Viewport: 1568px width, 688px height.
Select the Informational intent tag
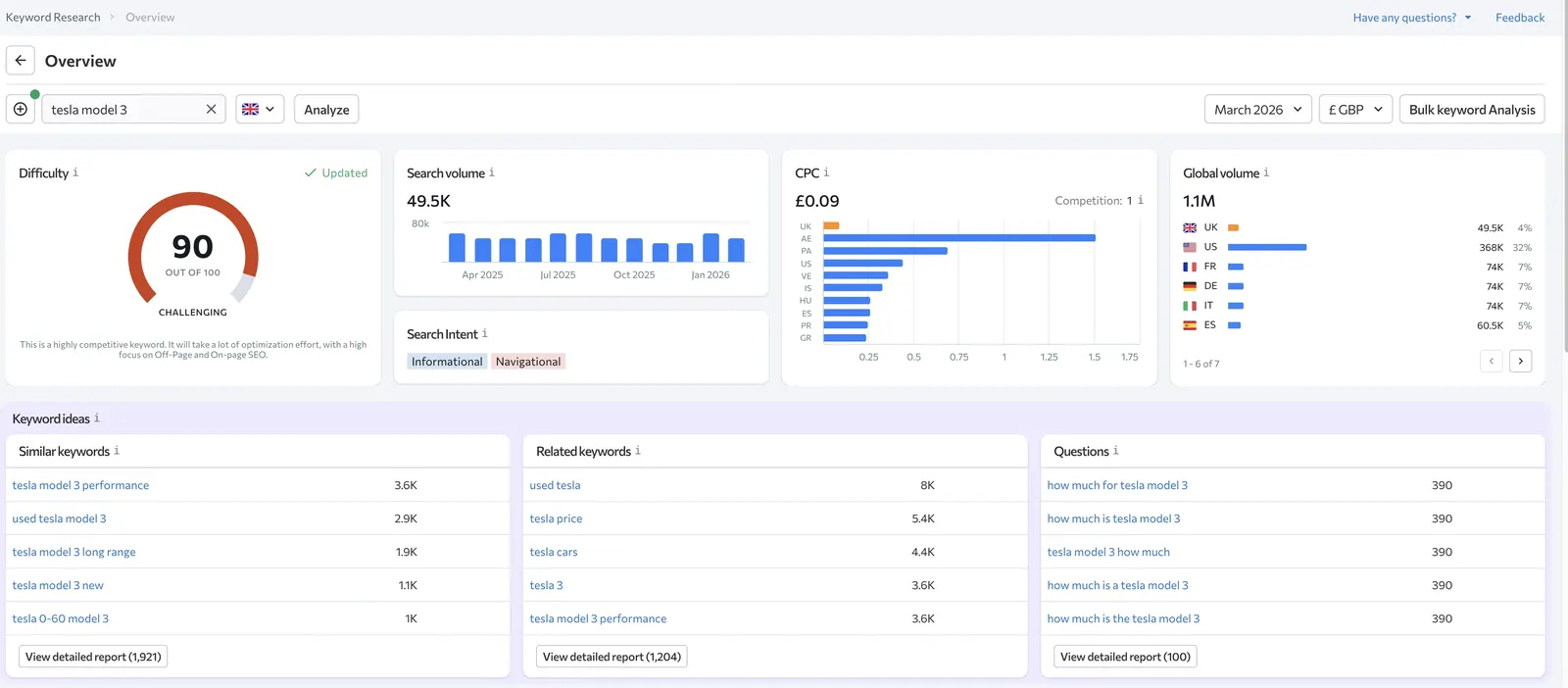(x=447, y=362)
